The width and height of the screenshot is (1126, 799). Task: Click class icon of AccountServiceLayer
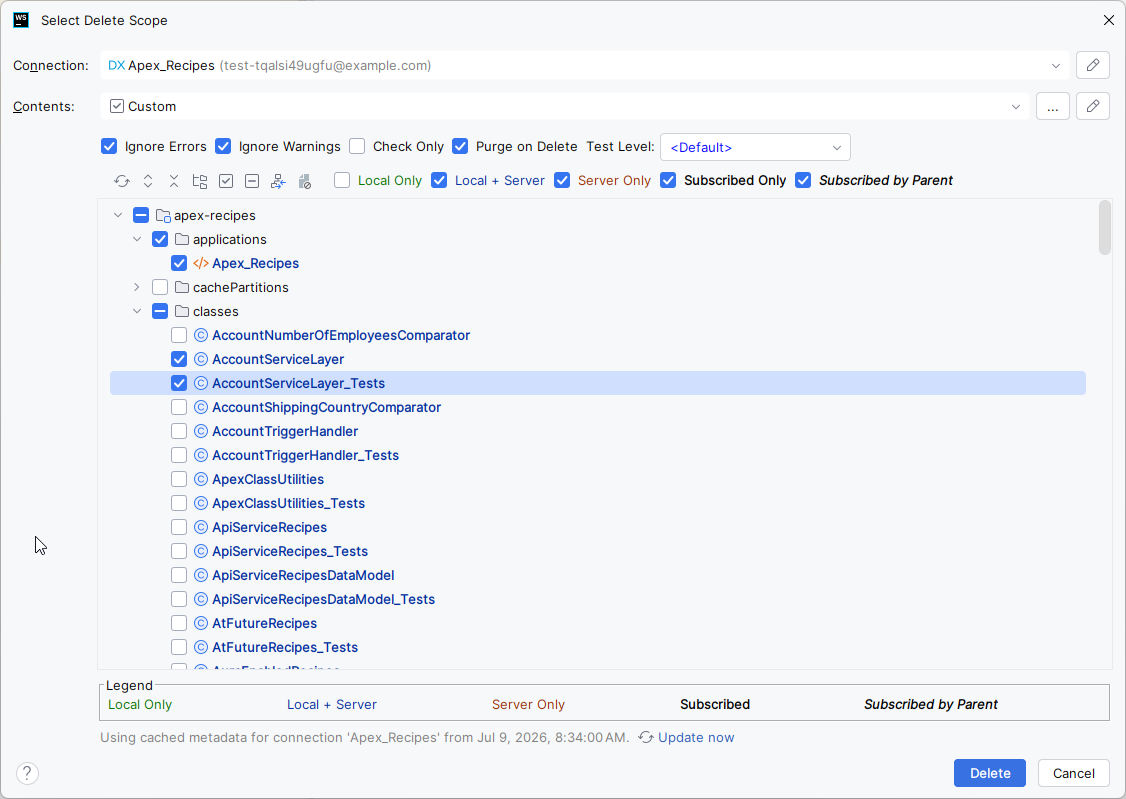point(201,359)
